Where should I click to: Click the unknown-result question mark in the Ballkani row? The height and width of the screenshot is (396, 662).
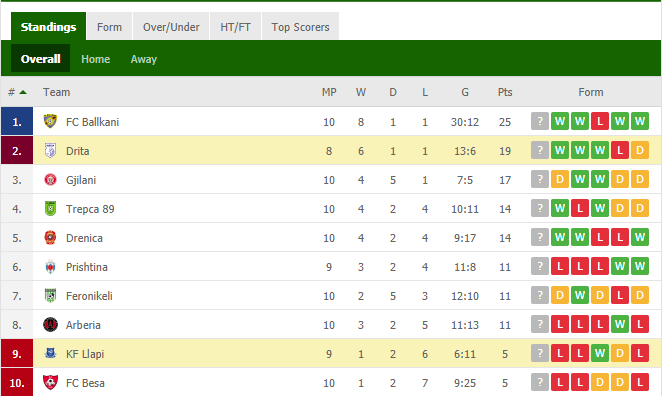(540, 122)
